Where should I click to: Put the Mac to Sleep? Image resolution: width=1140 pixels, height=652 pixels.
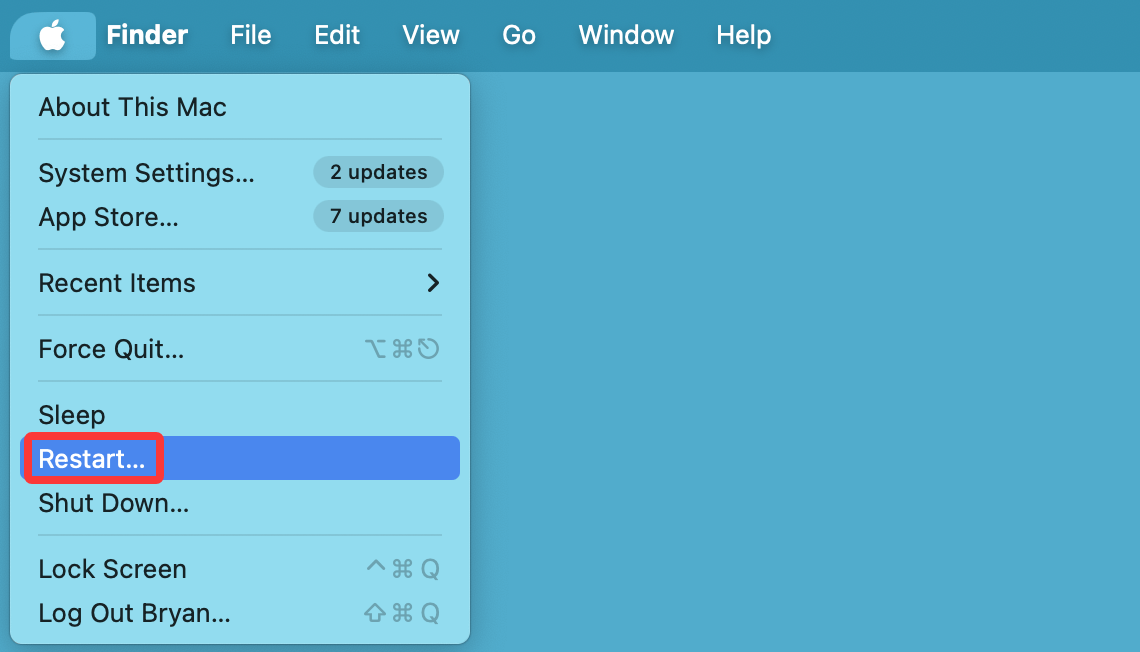[69, 414]
